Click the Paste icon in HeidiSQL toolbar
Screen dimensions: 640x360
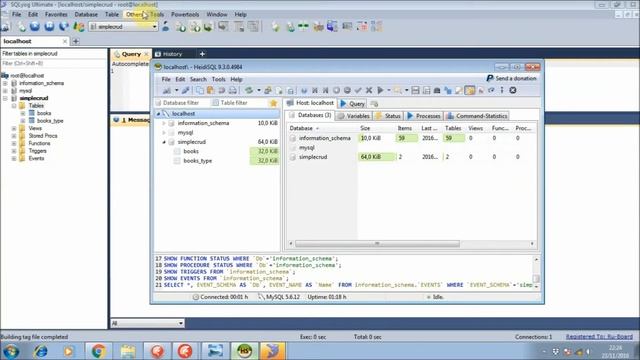tap(211, 91)
